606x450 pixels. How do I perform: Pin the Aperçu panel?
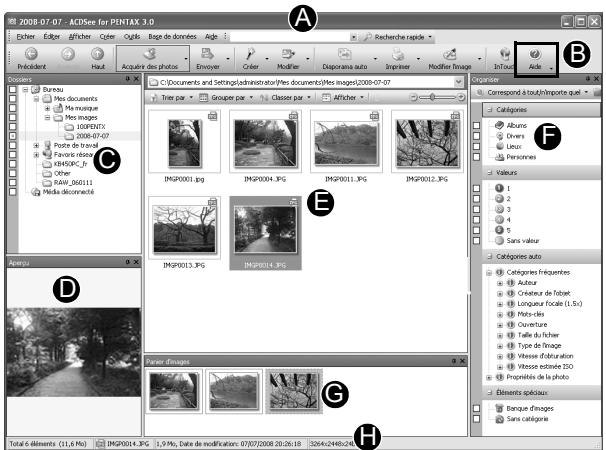pos(128,262)
